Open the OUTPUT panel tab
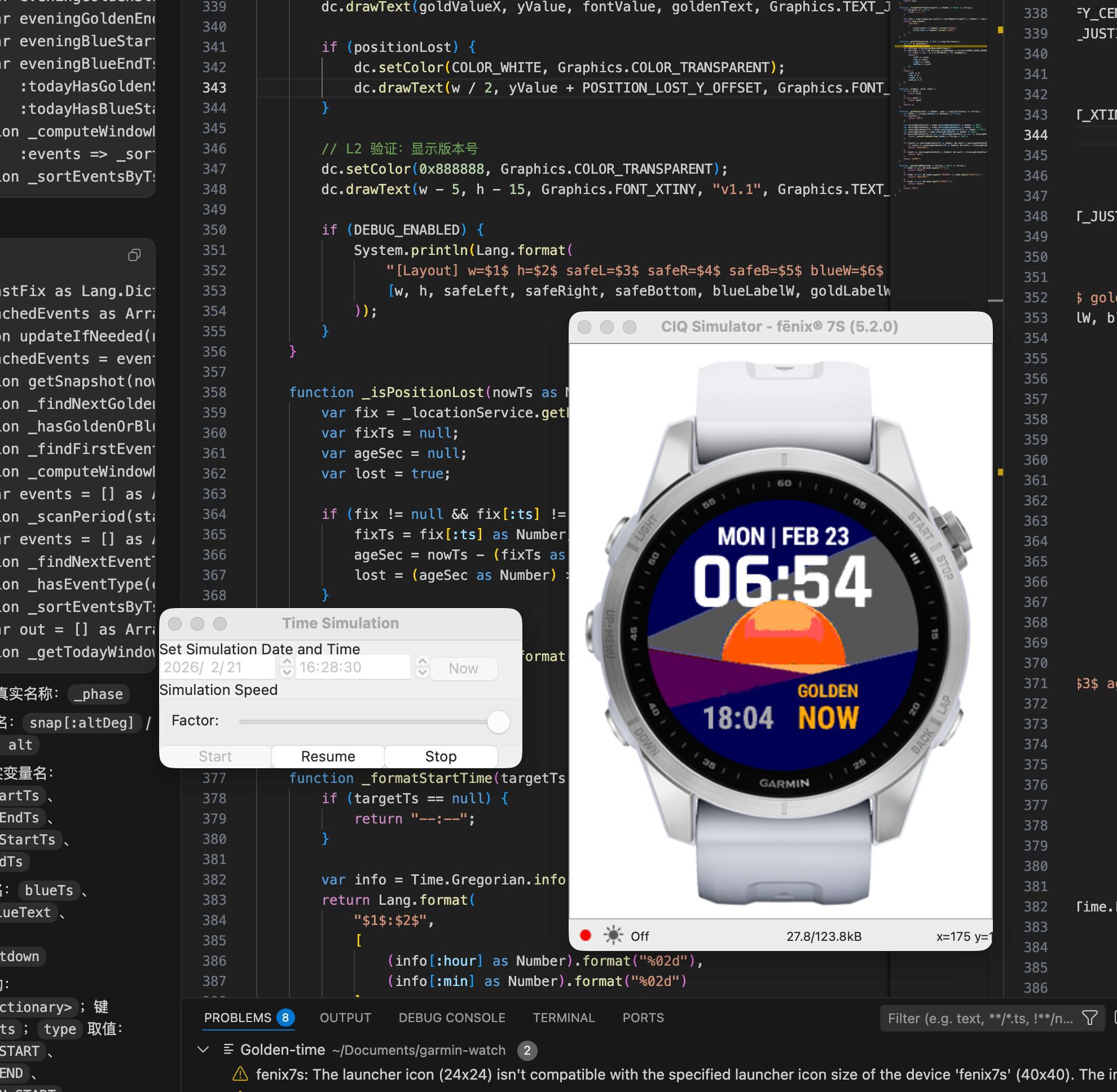The width and height of the screenshot is (1117, 1092). point(345,1018)
